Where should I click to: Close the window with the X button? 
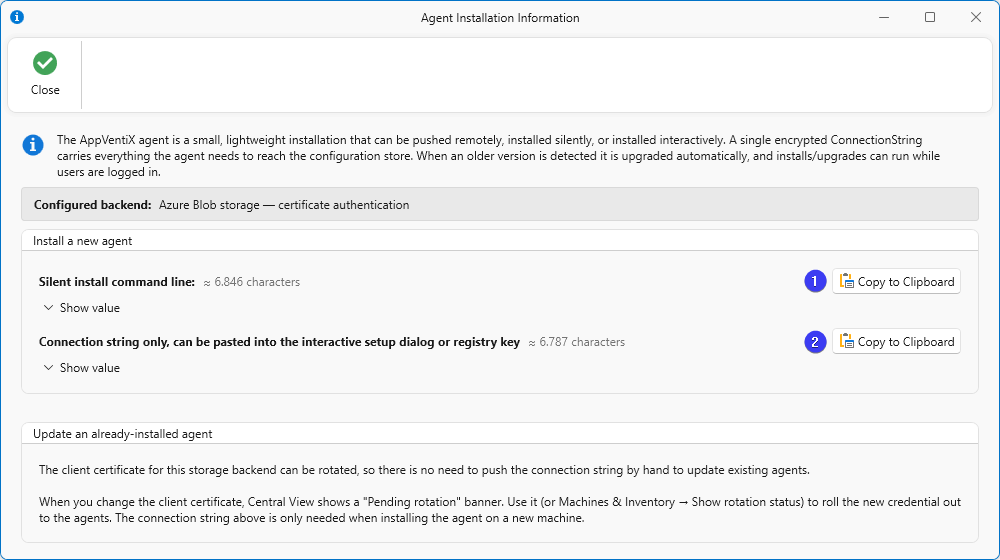coord(976,17)
